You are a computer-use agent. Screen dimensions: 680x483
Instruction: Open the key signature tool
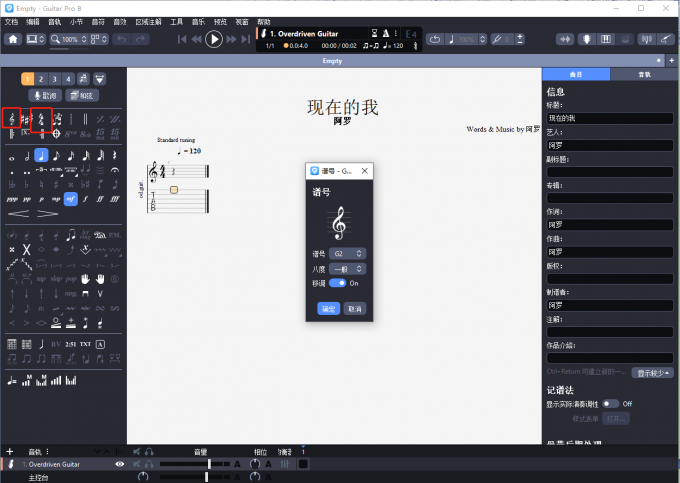click(x=26, y=118)
